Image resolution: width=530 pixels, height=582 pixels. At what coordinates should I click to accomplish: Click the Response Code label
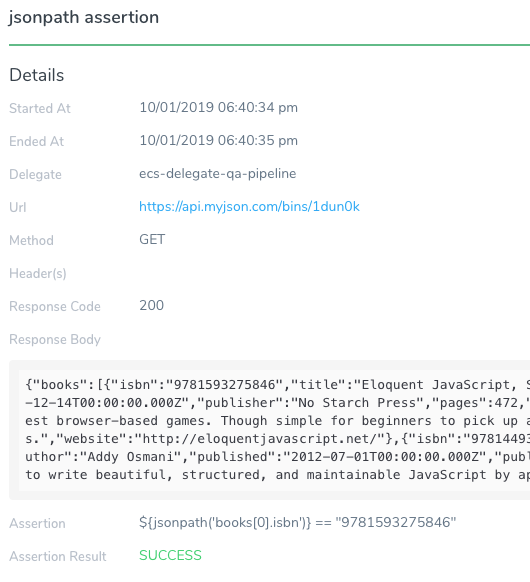[55, 307]
